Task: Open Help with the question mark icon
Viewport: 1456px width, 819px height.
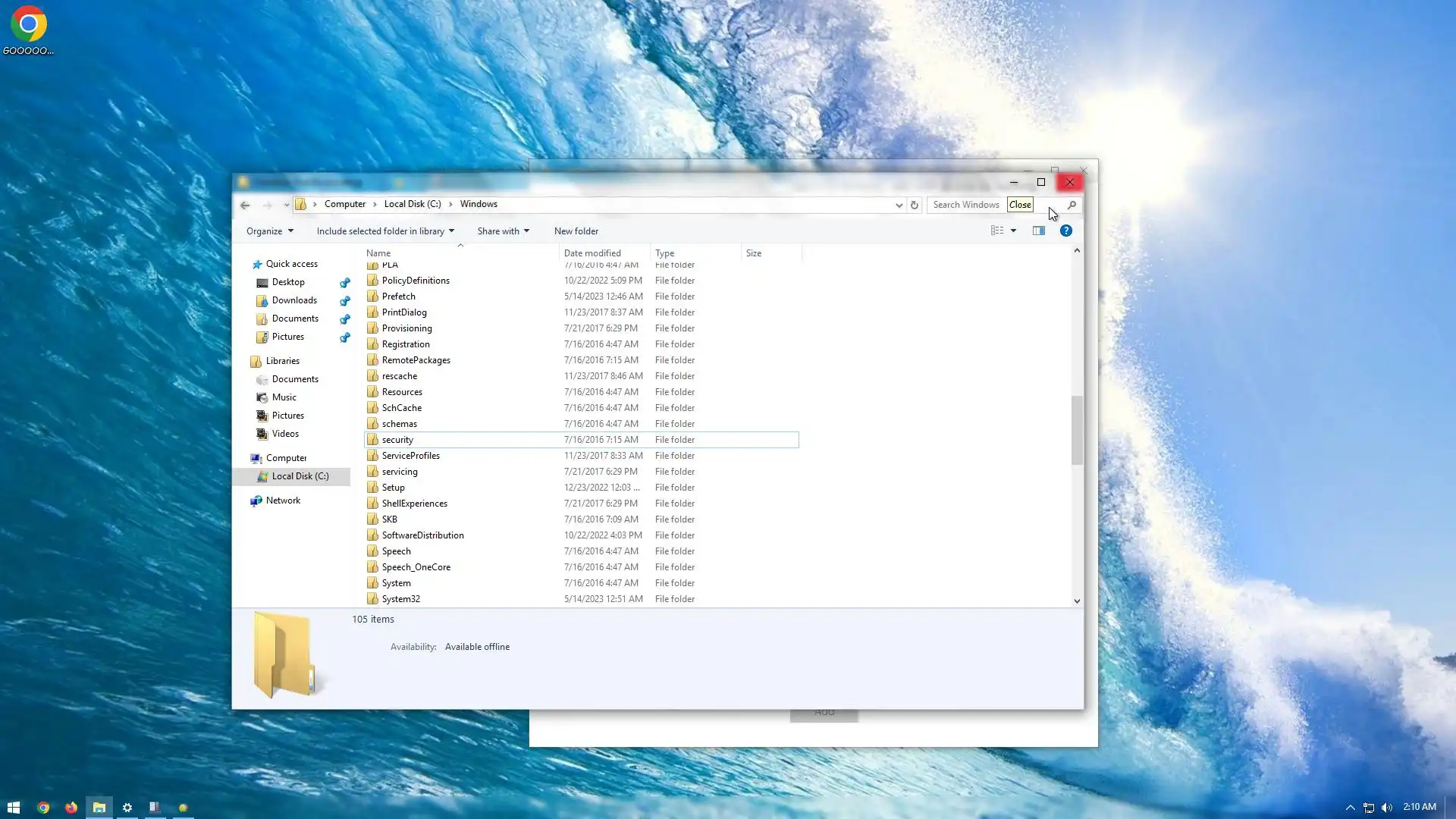Action: pos(1065,231)
